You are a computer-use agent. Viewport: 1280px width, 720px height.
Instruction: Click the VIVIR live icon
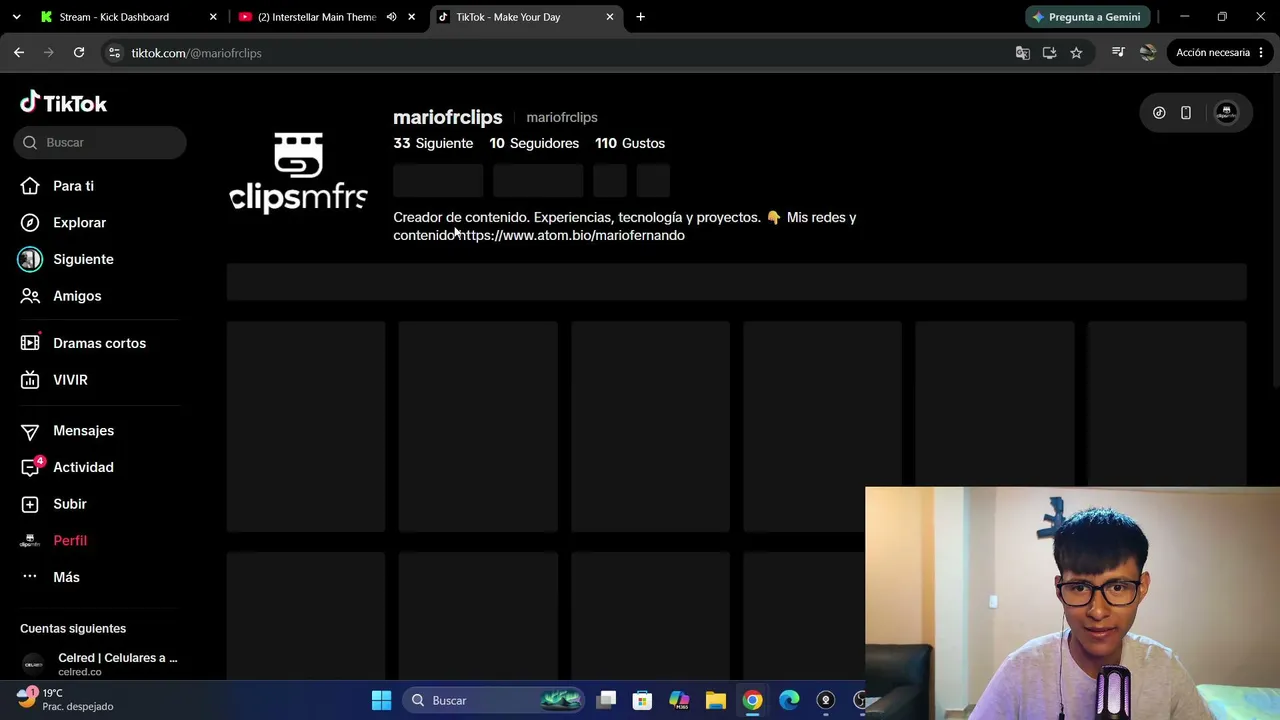pyautogui.click(x=30, y=380)
